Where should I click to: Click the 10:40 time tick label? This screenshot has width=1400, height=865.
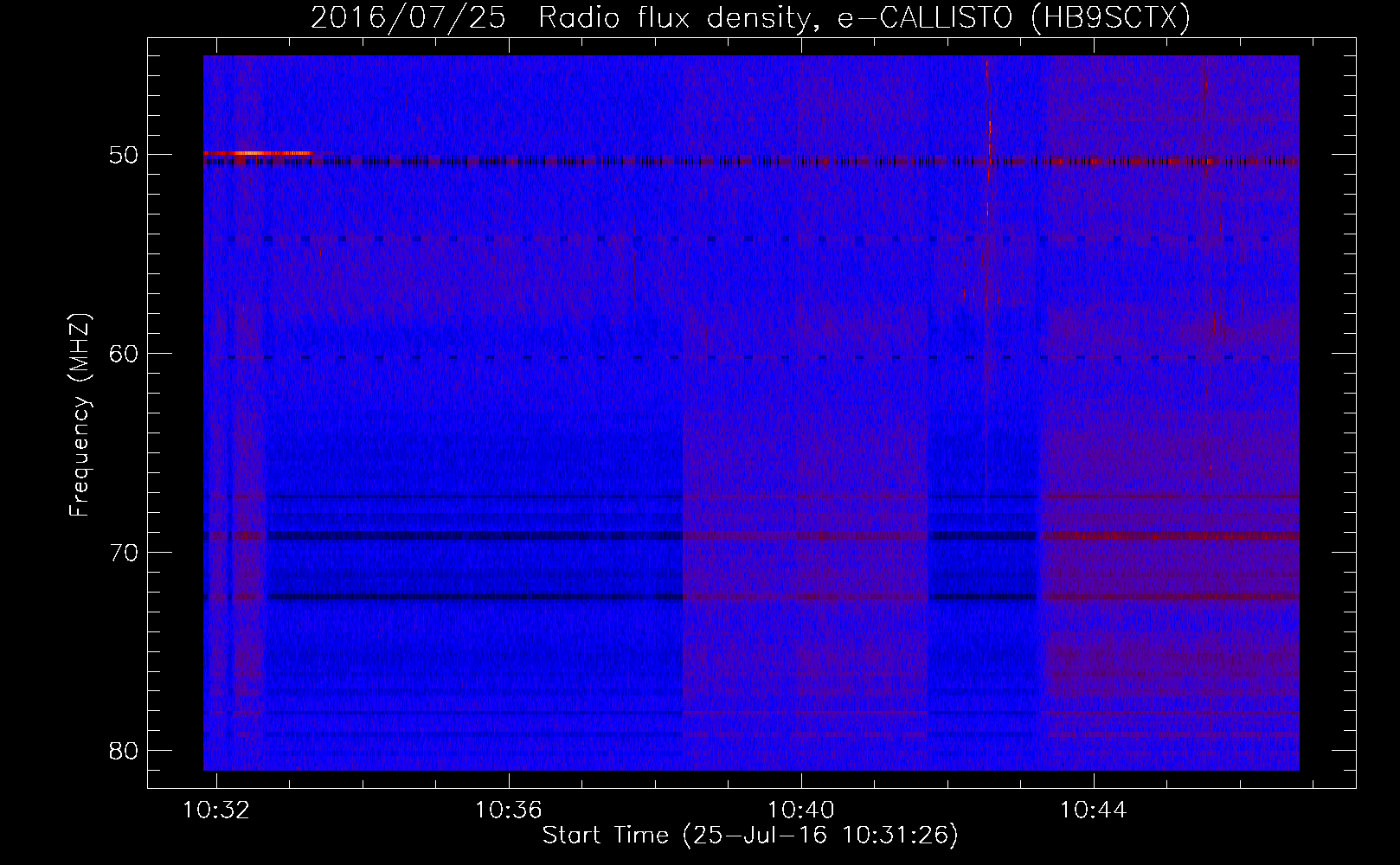[801, 810]
